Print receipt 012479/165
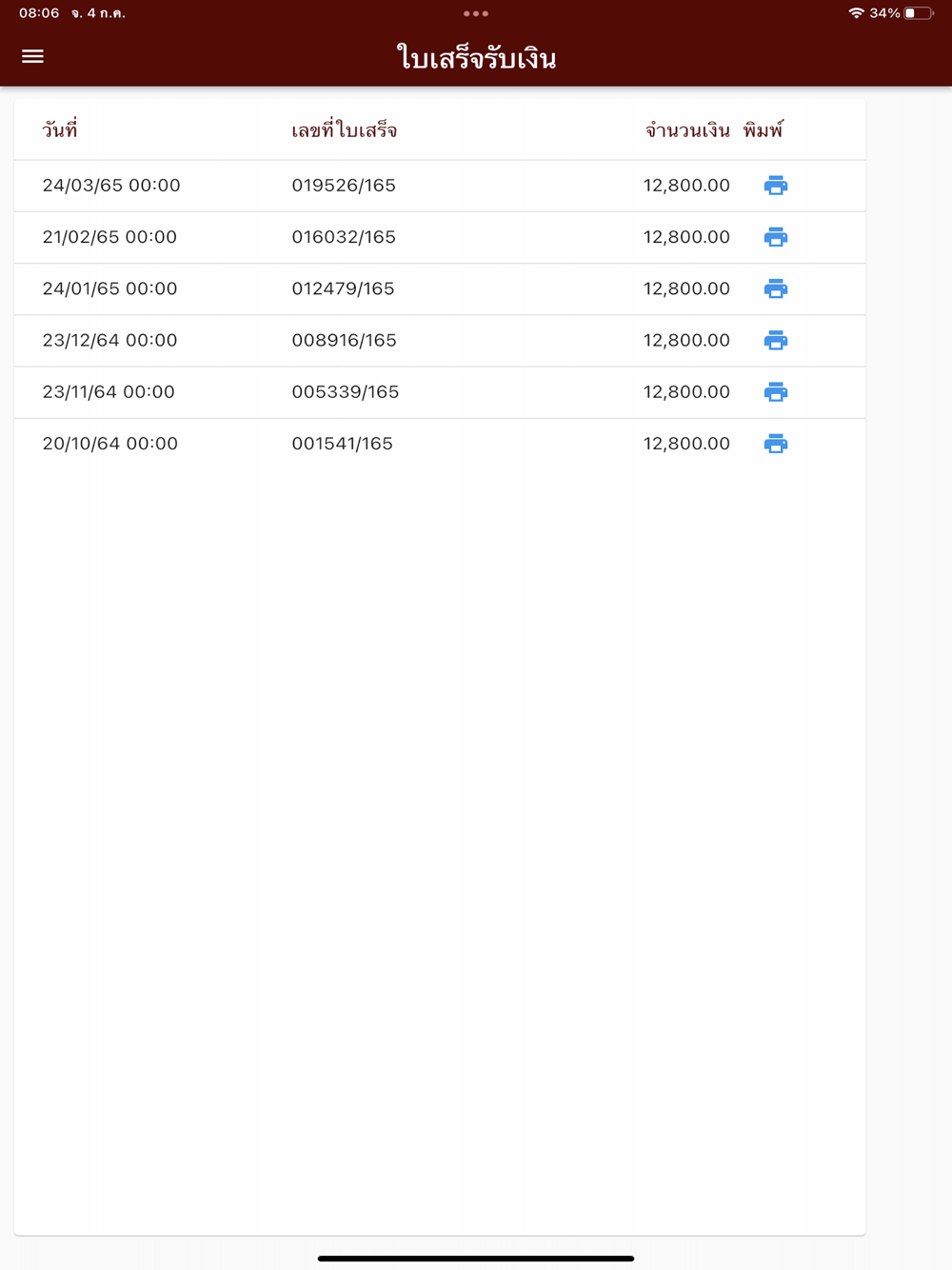The height and width of the screenshot is (1270, 952). point(776,288)
